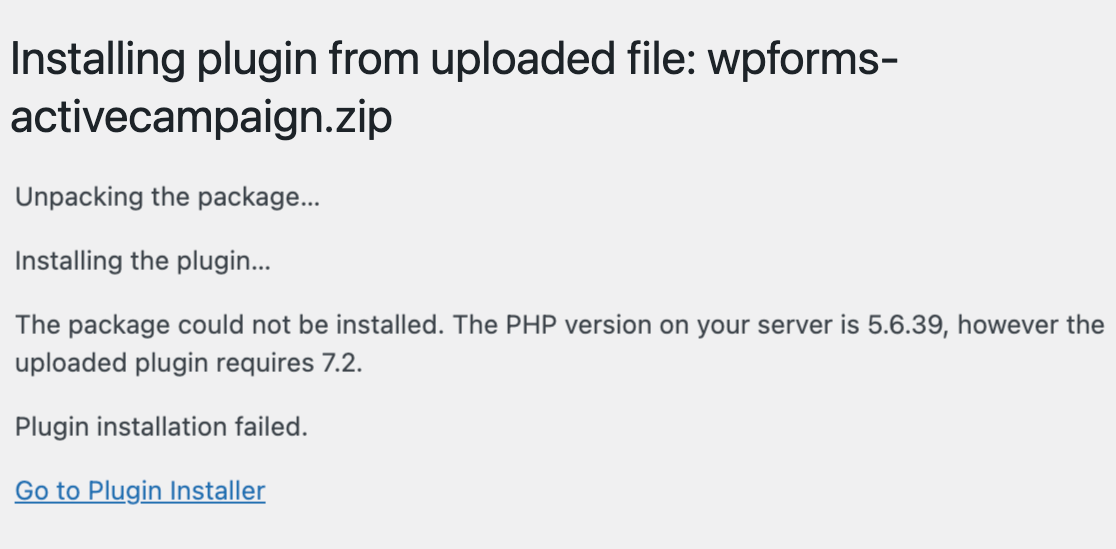
Task: Open the Go to Plugin Installer link
Action: 140,491
